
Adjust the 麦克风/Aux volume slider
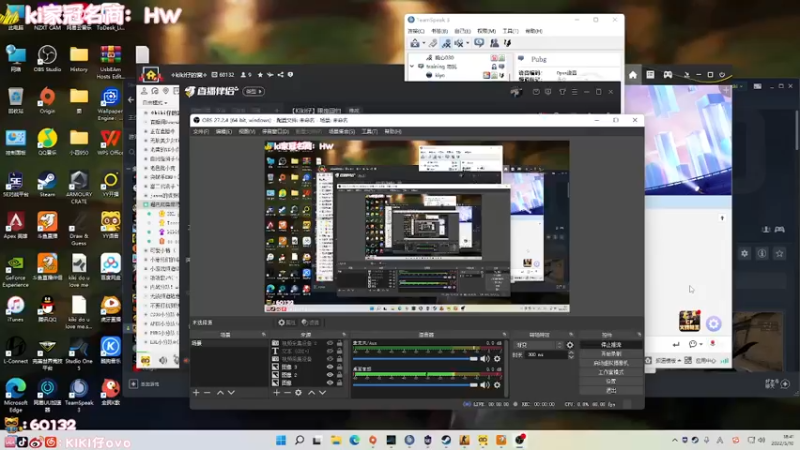pos(415,359)
